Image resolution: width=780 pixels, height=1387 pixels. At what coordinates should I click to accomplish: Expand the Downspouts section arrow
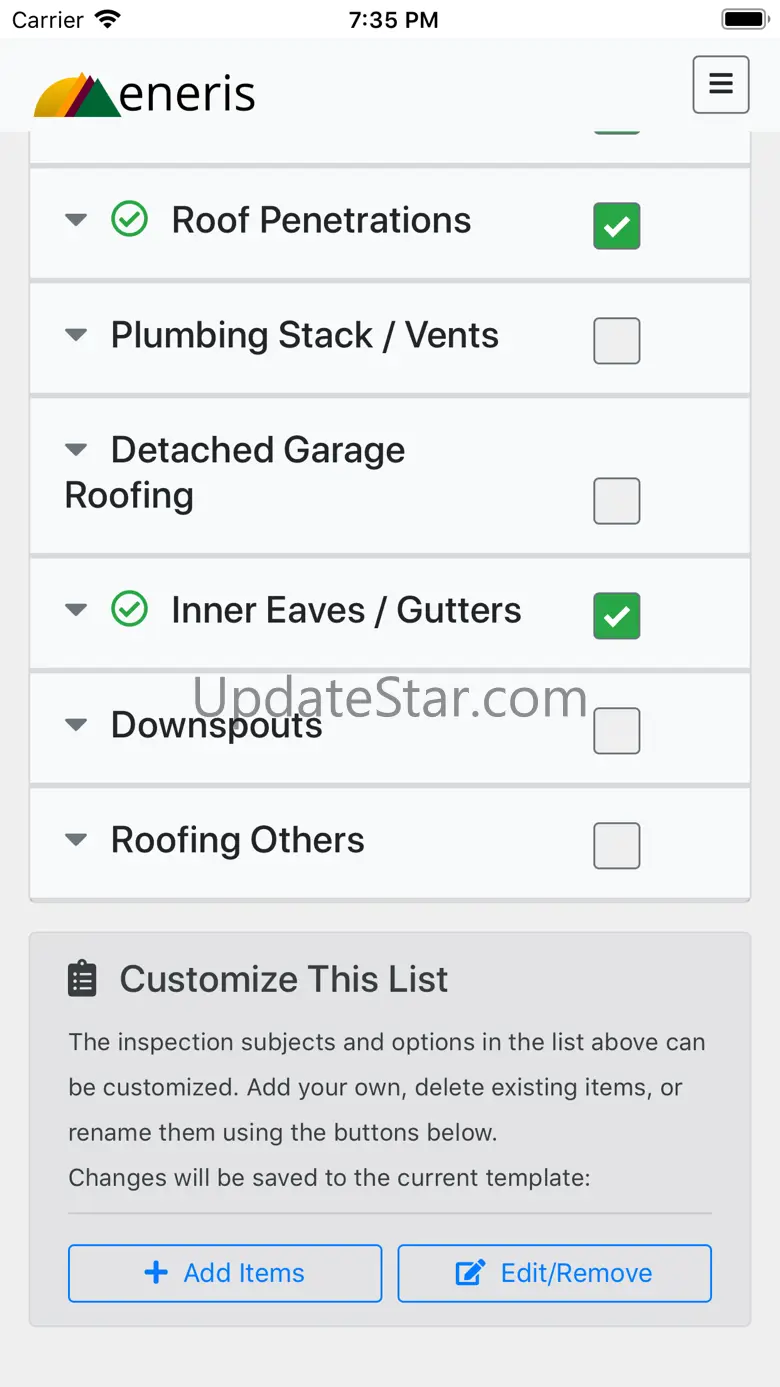76,725
